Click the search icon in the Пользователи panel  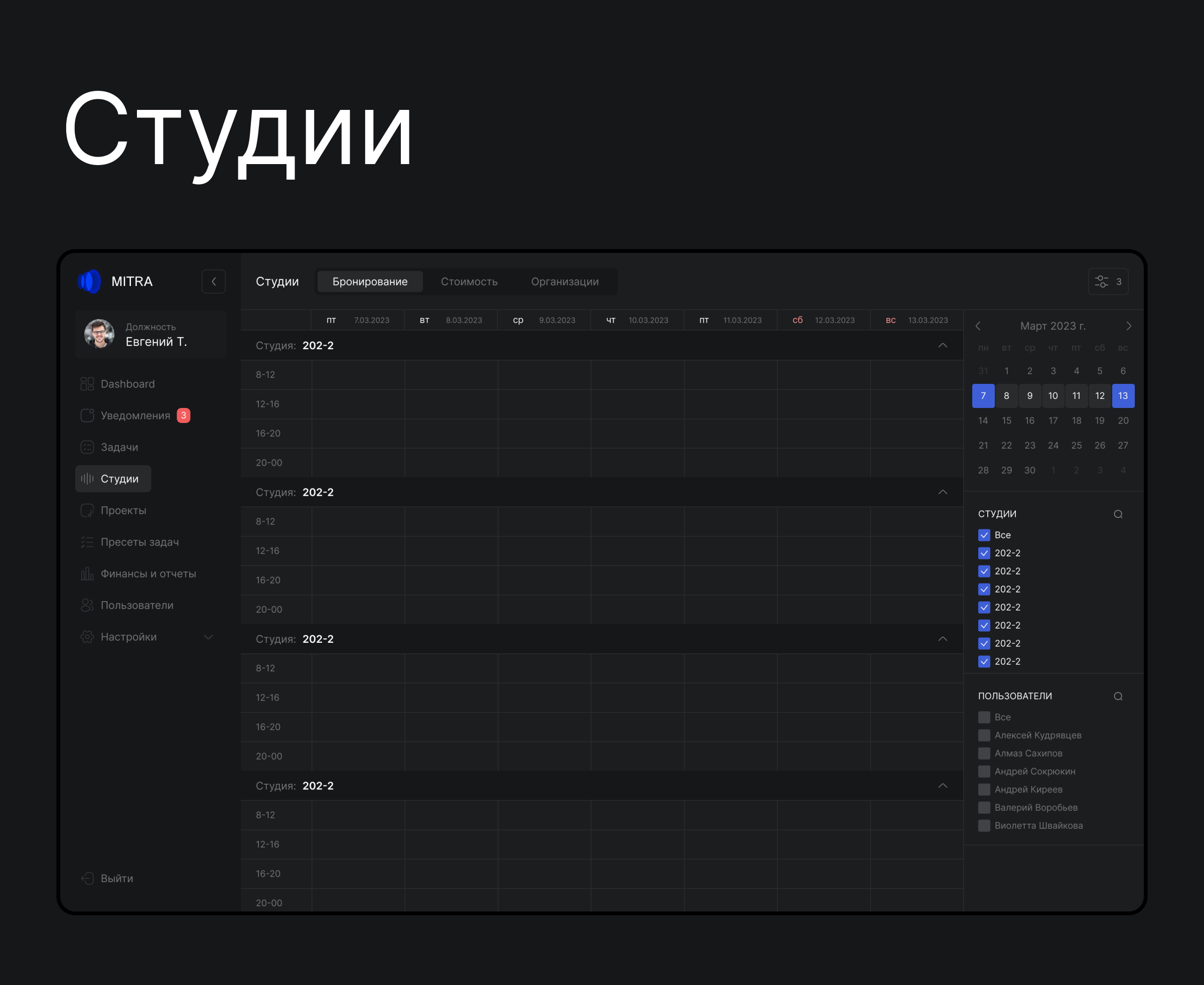(x=1118, y=696)
